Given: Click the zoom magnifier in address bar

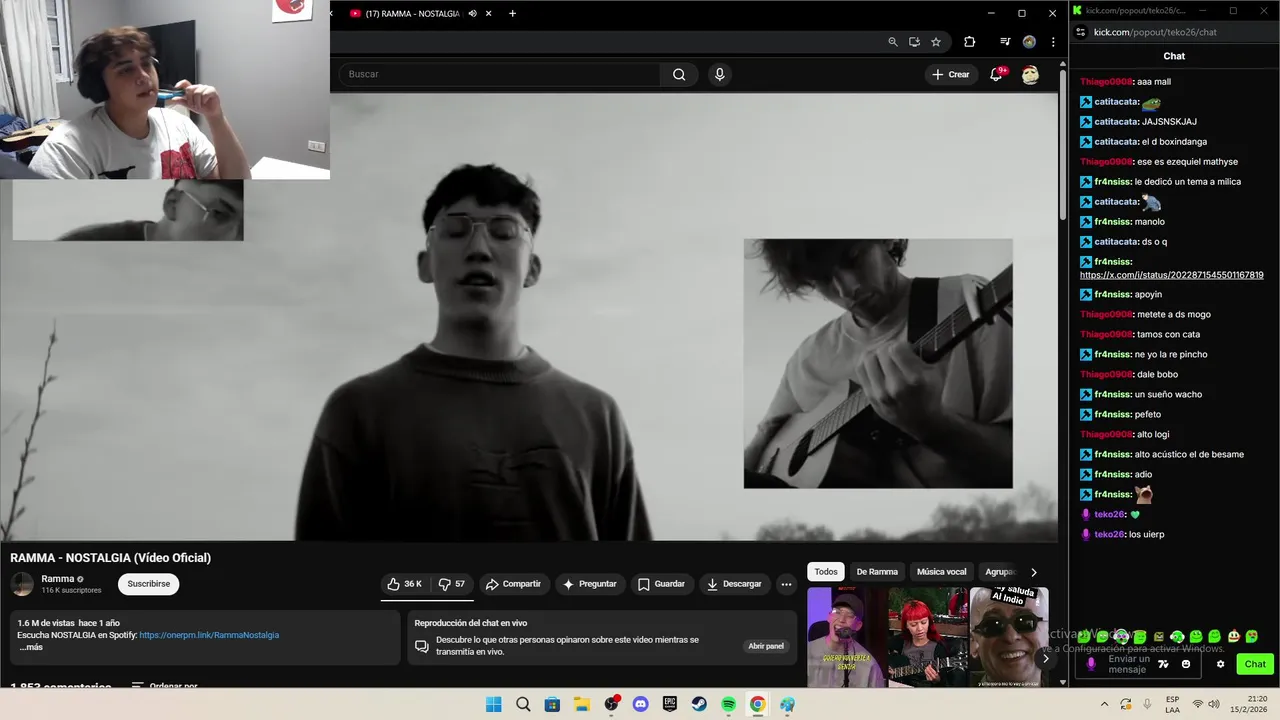Looking at the screenshot, I should [893, 42].
